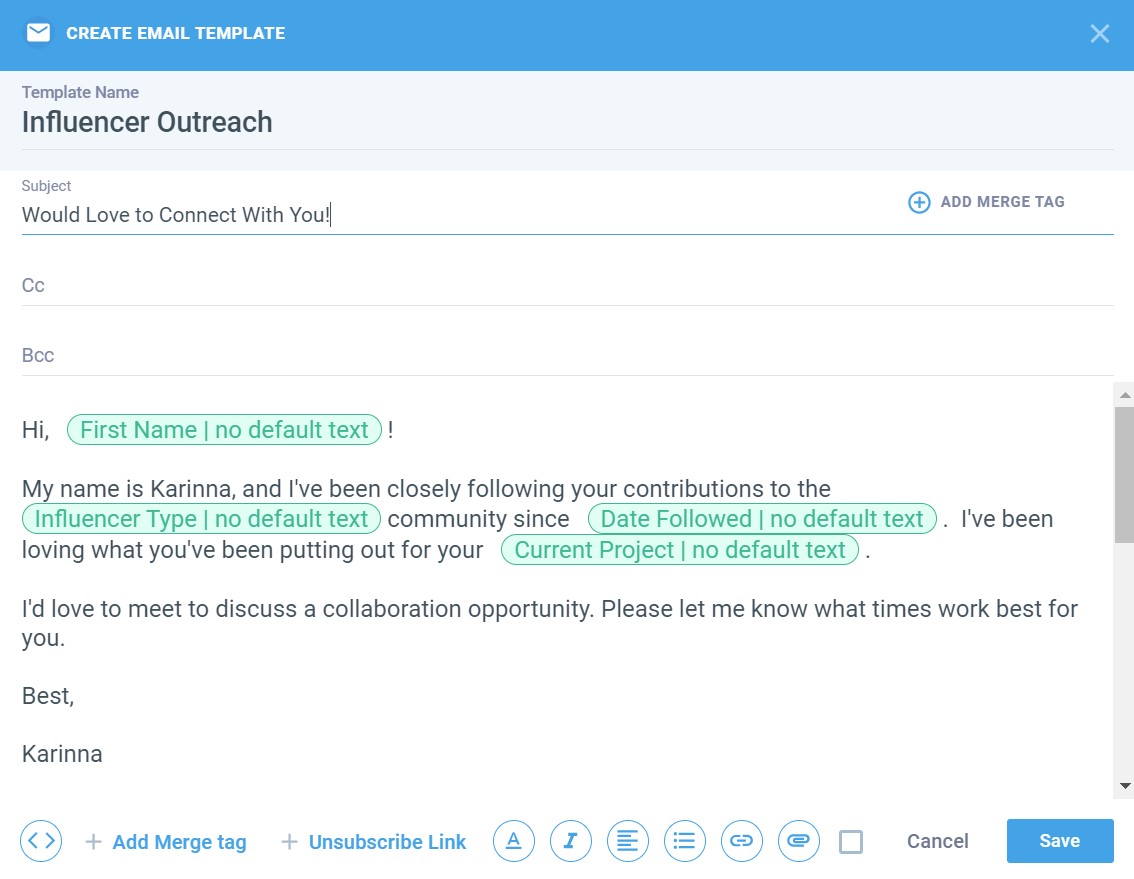Insert a bulleted list
The width and height of the screenshot is (1134, 879).
pyautogui.click(x=685, y=841)
